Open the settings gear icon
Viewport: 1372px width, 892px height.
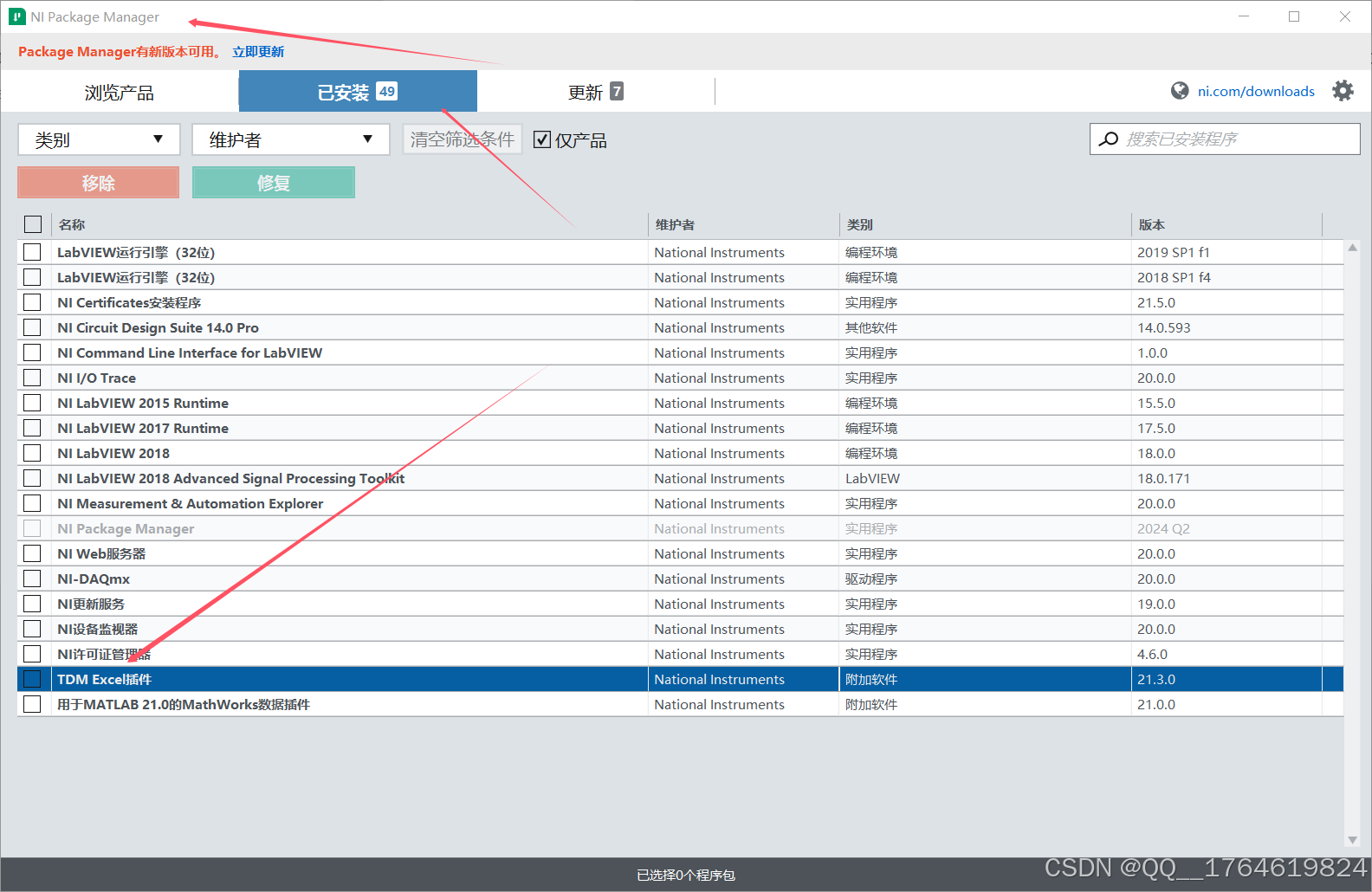(1343, 91)
